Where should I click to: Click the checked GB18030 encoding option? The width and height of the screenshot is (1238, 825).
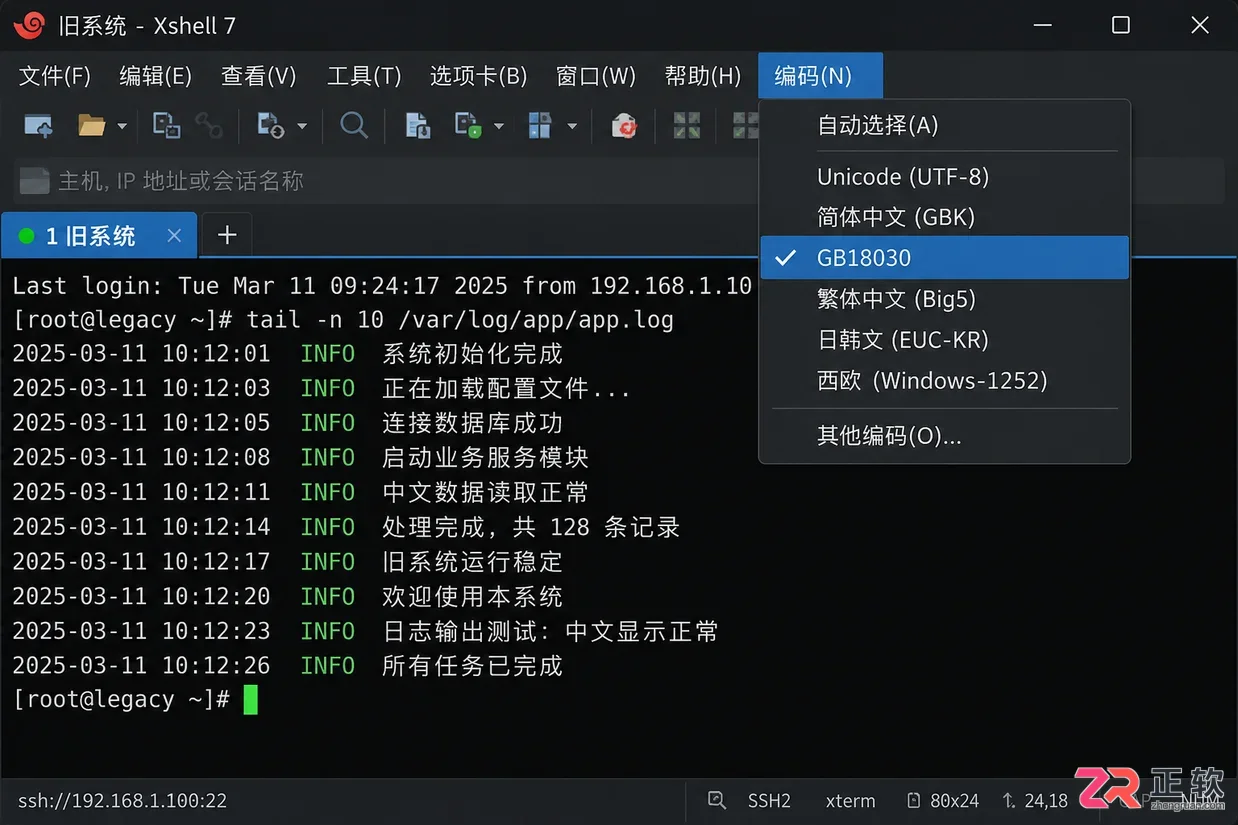945,258
